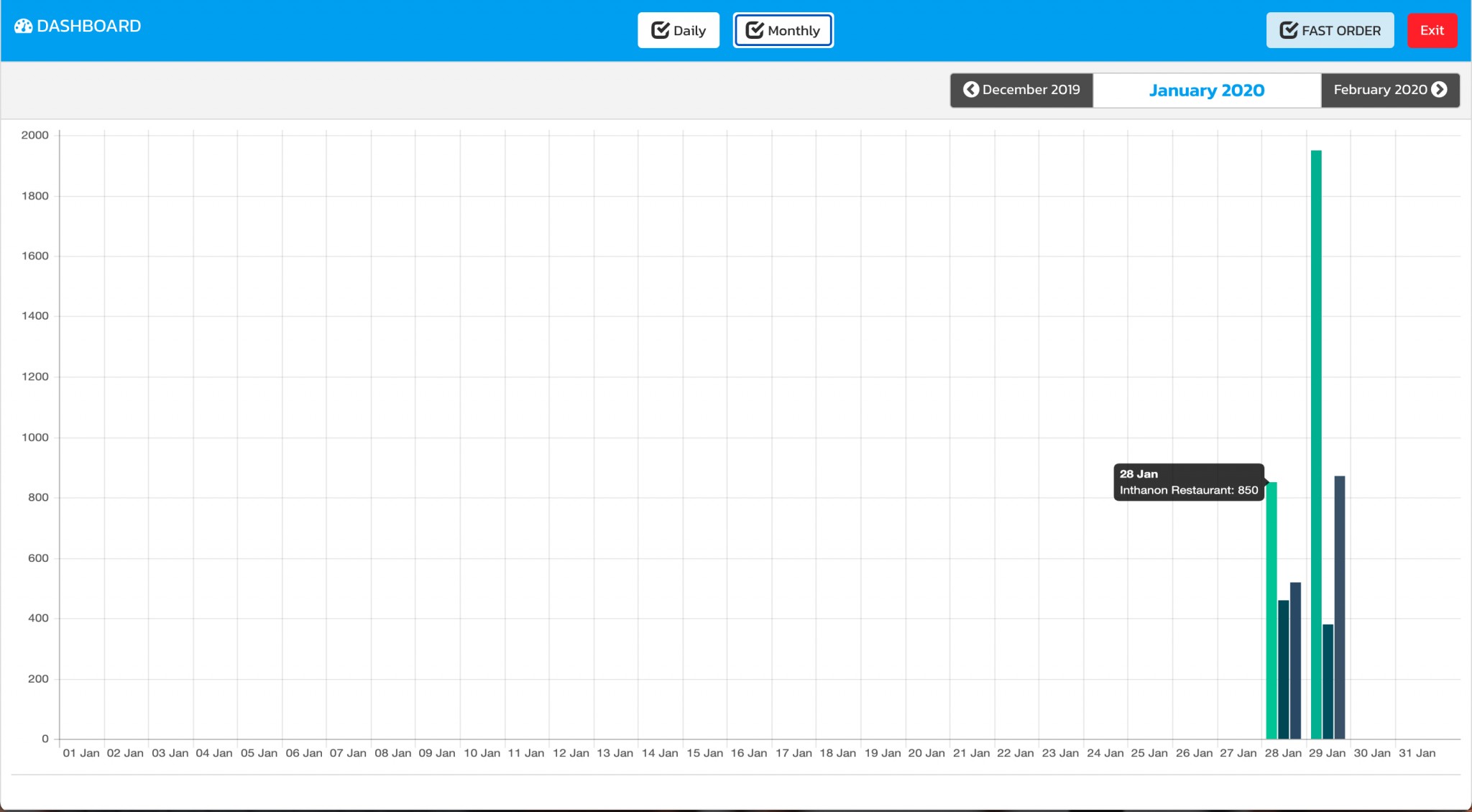
Task: Click the slate-blue 29 Jan bar
Action: point(1340,607)
